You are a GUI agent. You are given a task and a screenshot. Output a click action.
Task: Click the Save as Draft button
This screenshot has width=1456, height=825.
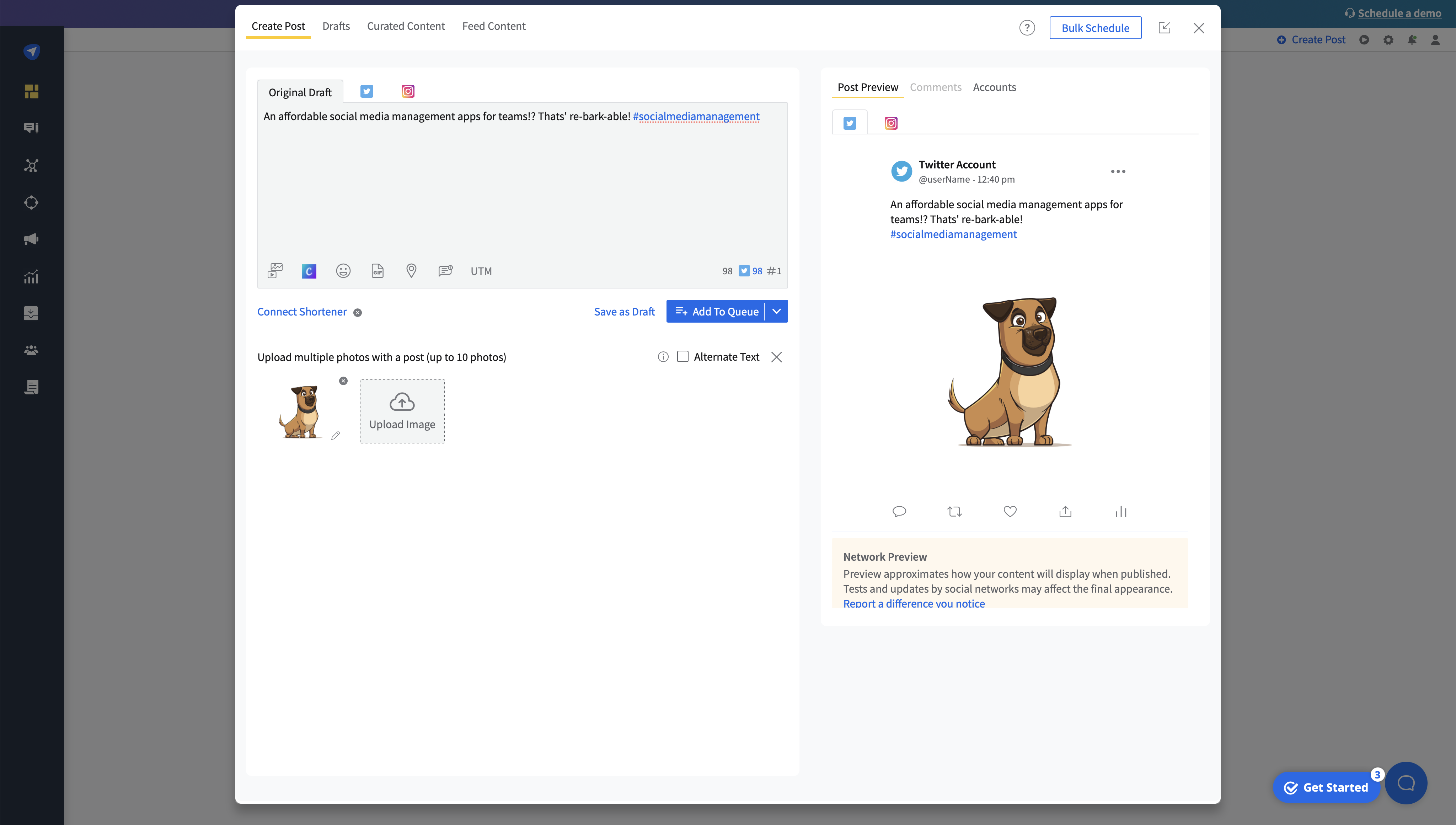click(624, 311)
